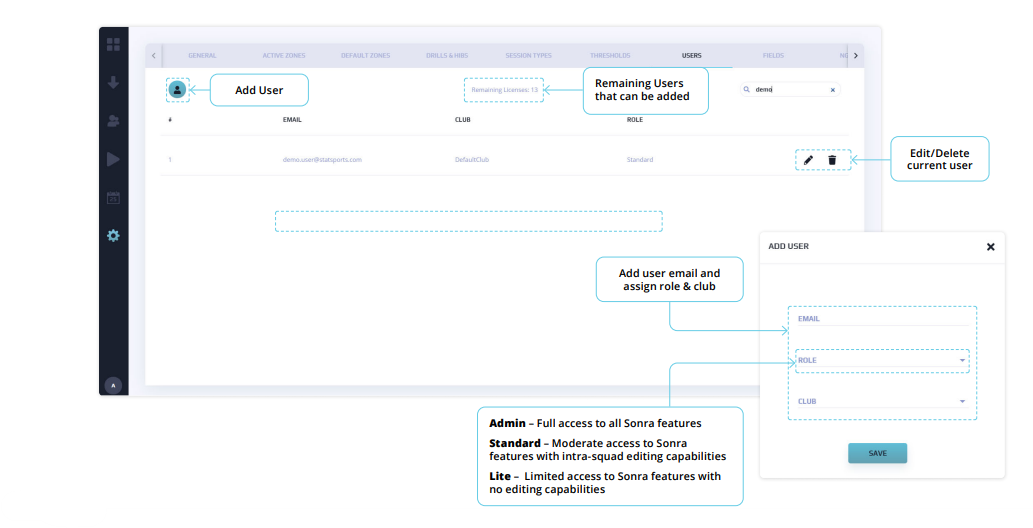Switch to the Active Zones tab

284,55
